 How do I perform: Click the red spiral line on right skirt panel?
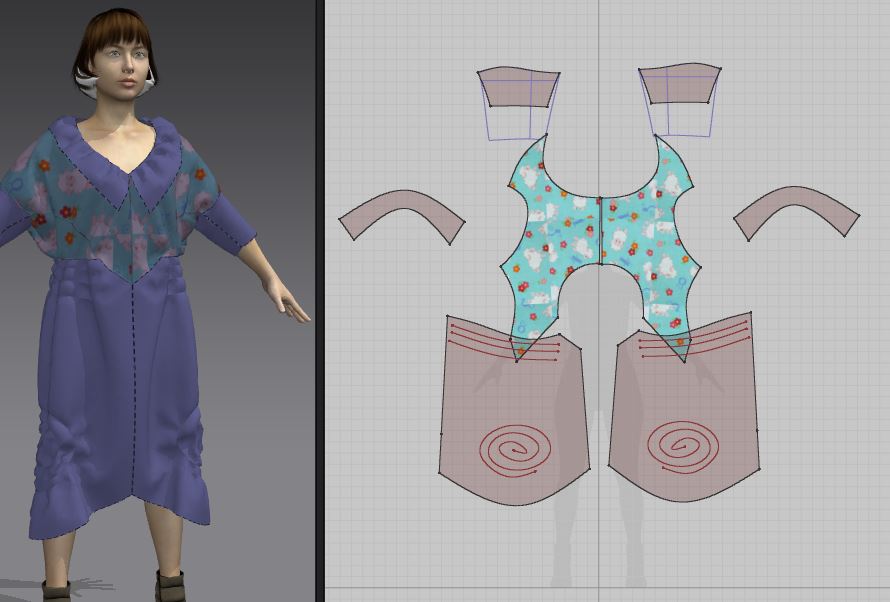683,447
